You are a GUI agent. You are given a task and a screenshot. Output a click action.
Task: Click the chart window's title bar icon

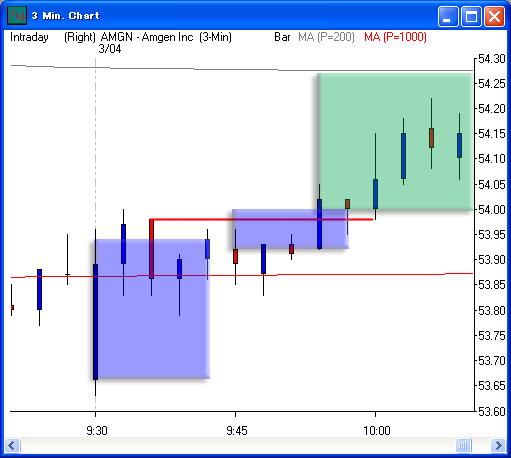click(x=17, y=15)
